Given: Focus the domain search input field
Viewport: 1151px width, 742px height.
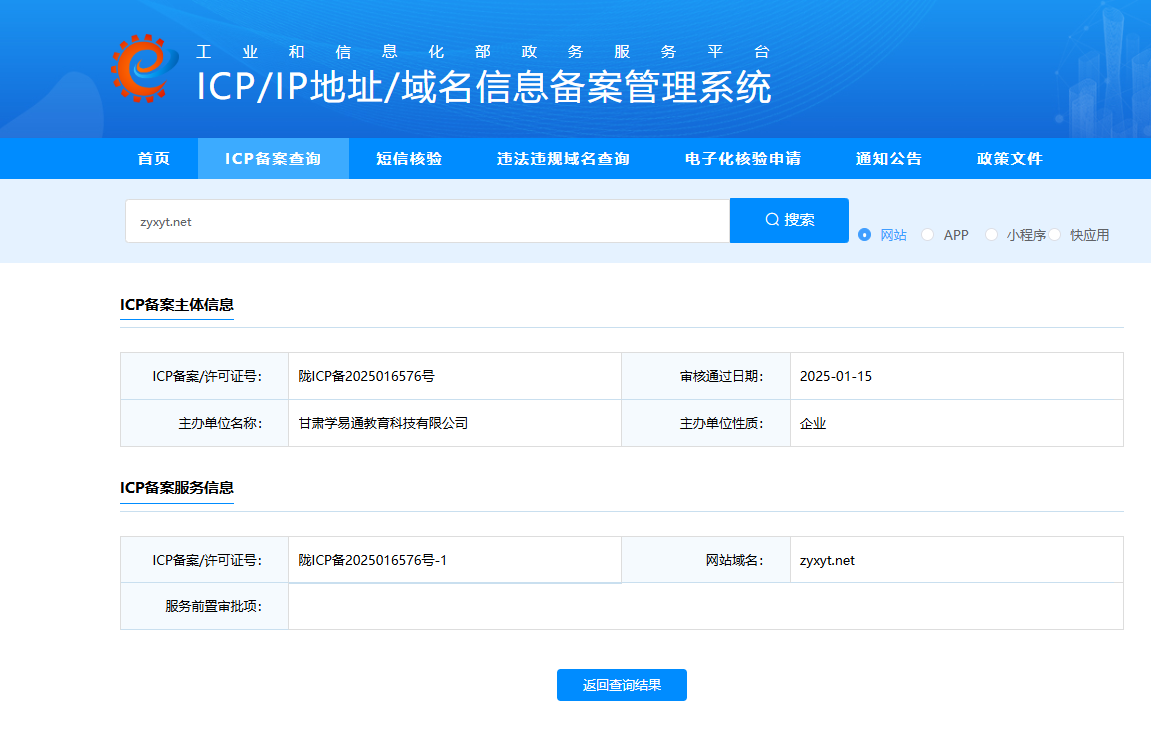Looking at the screenshot, I should pos(427,221).
